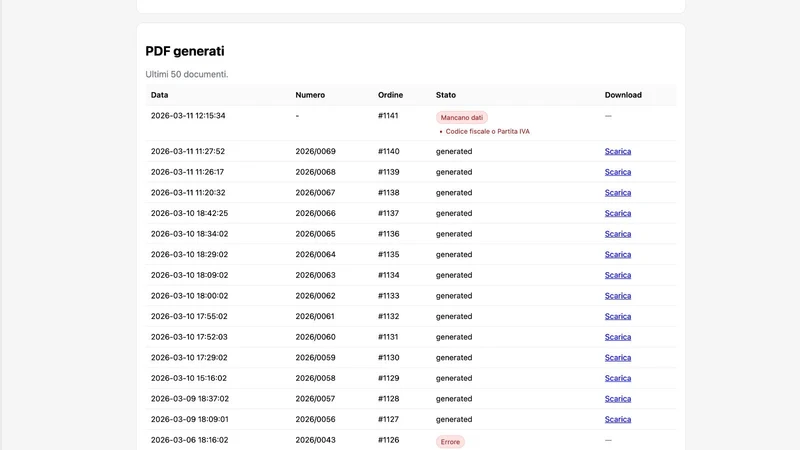This screenshot has height=450, width=800.
Task: Select date 2026-03-10 18:00:02
Action: pyautogui.click(x=189, y=296)
